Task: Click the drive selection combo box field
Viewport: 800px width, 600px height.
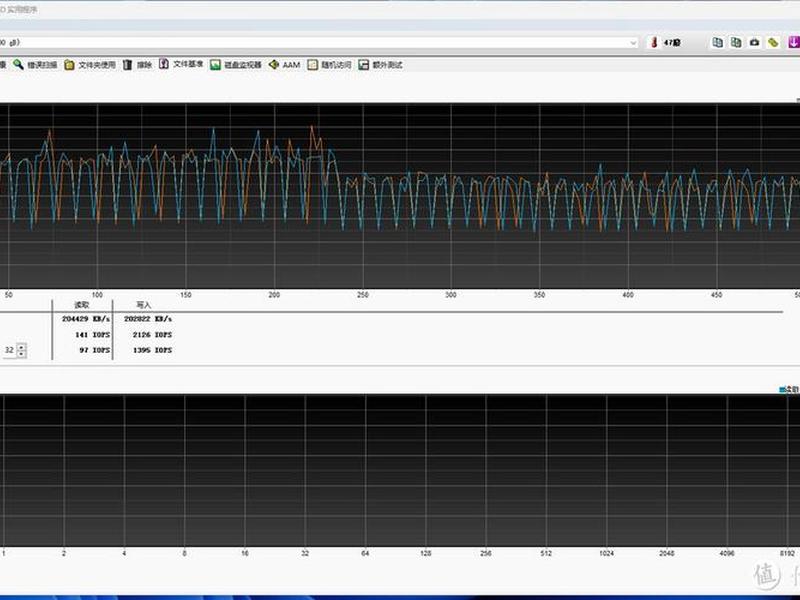Action: point(319,43)
